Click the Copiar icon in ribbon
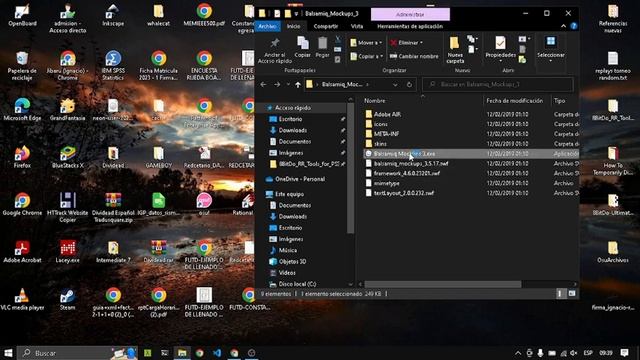Viewport: 640px width, 360px height. tap(302, 42)
